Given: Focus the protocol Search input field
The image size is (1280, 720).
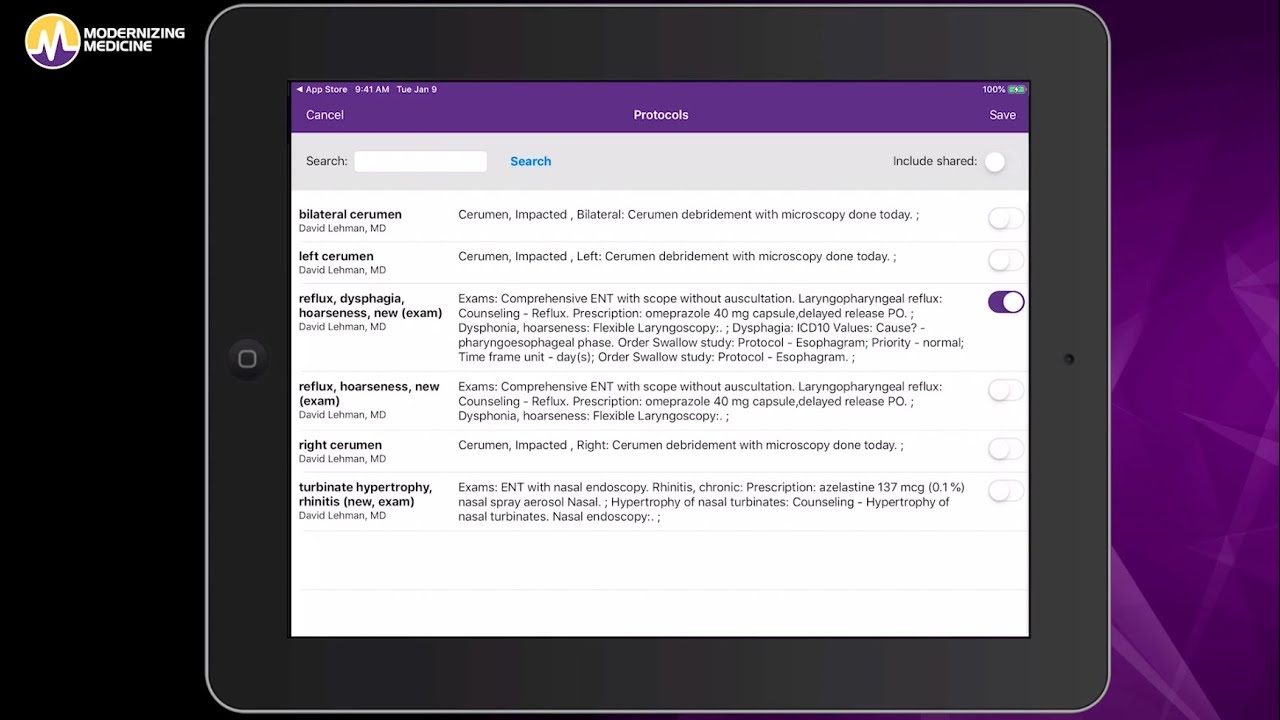Looking at the screenshot, I should click(420, 161).
